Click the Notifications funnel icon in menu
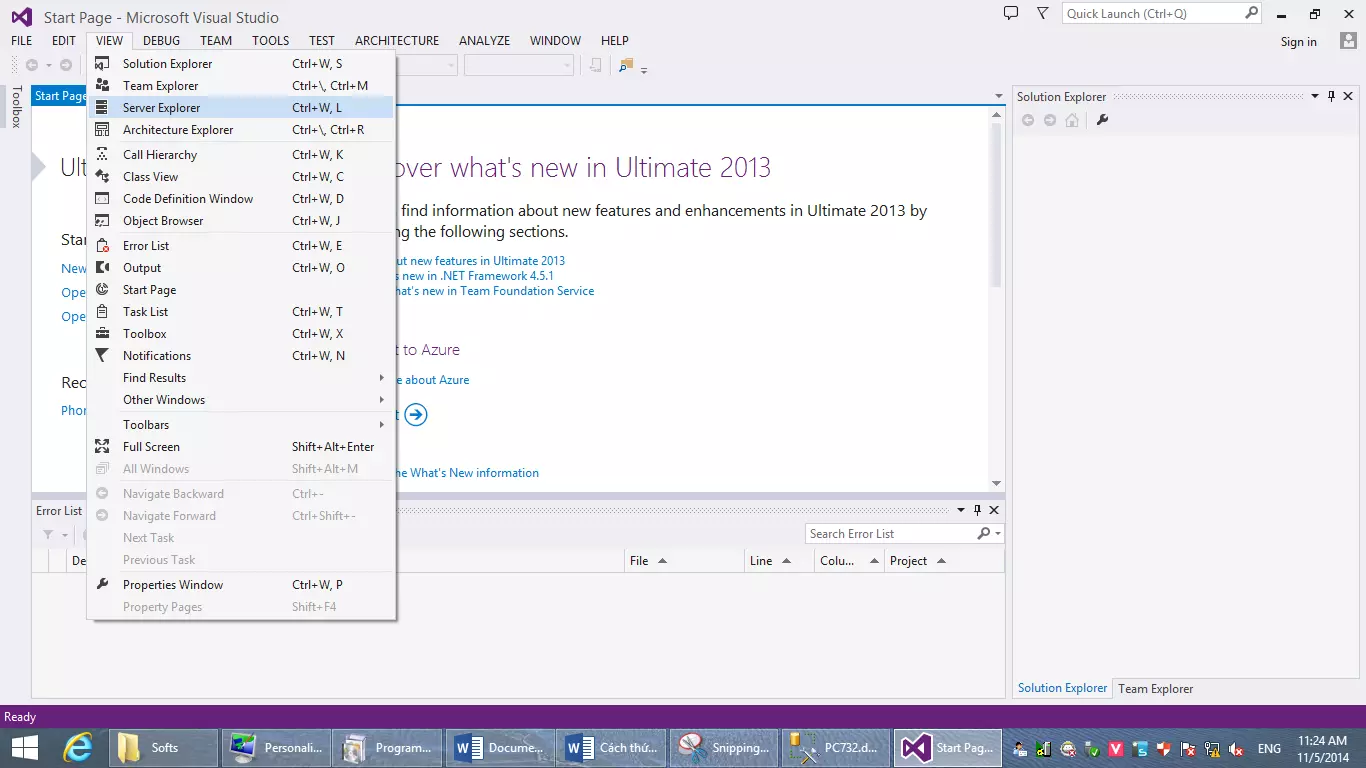 [102, 356]
